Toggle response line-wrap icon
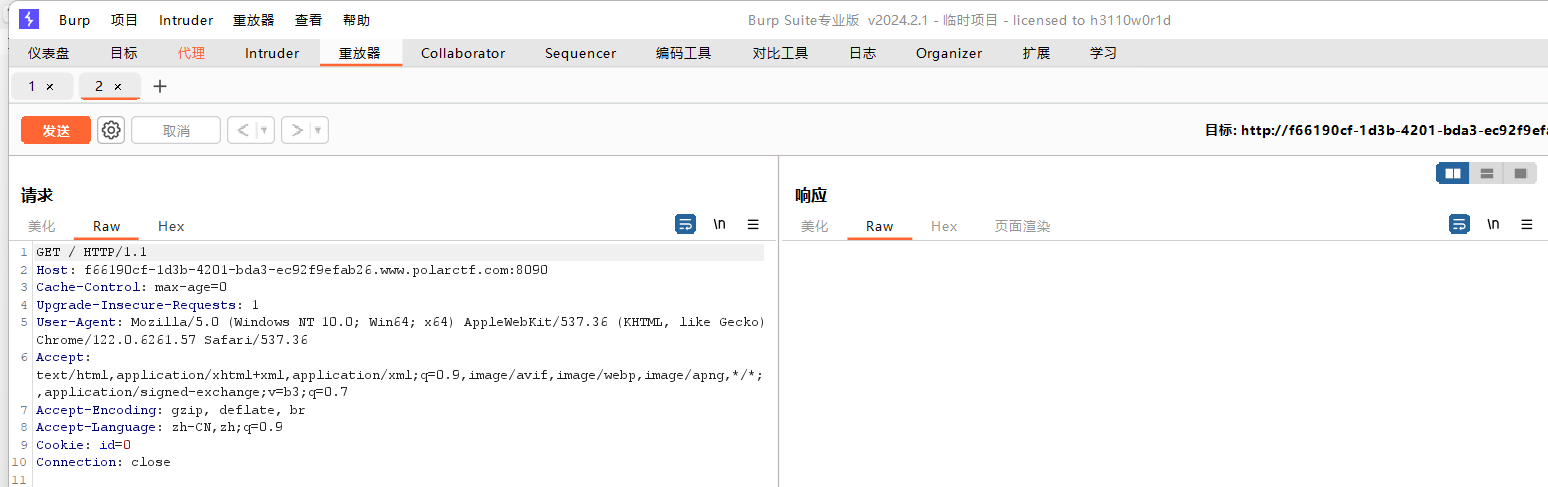The height and width of the screenshot is (487, 1548). 1459,224
